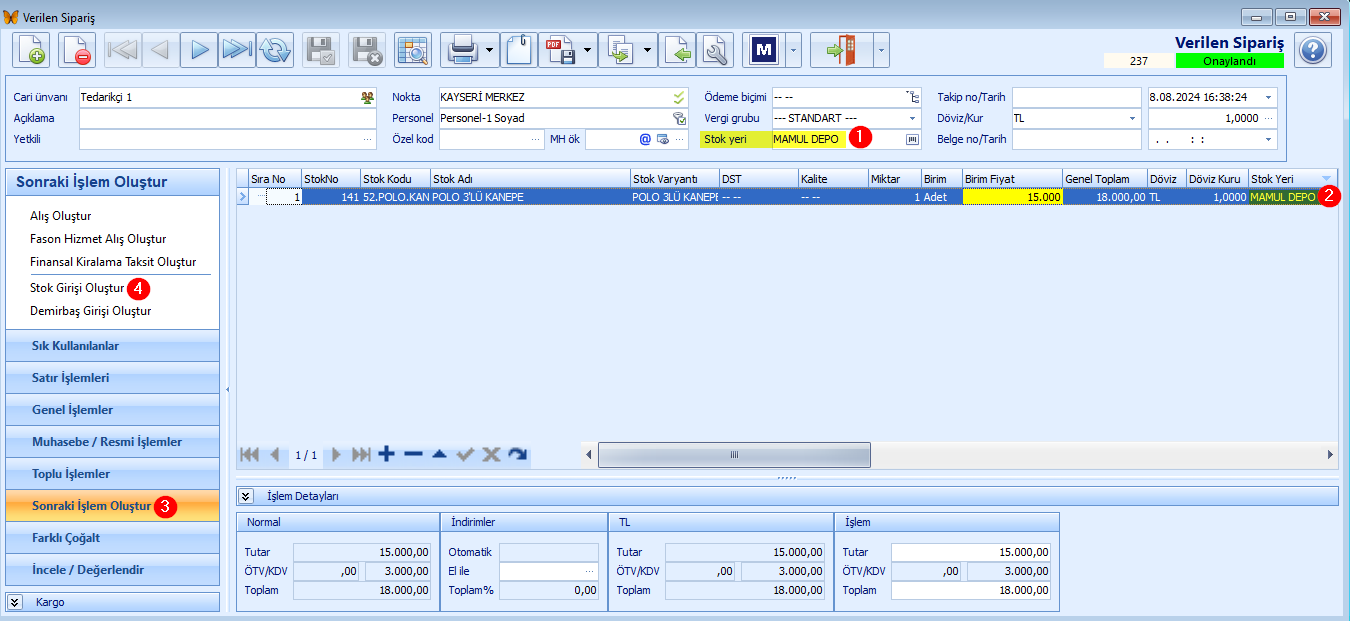Click the @ email icon in MH ök field
This screenshot has width=1350, height=621.
coord(645,139)
